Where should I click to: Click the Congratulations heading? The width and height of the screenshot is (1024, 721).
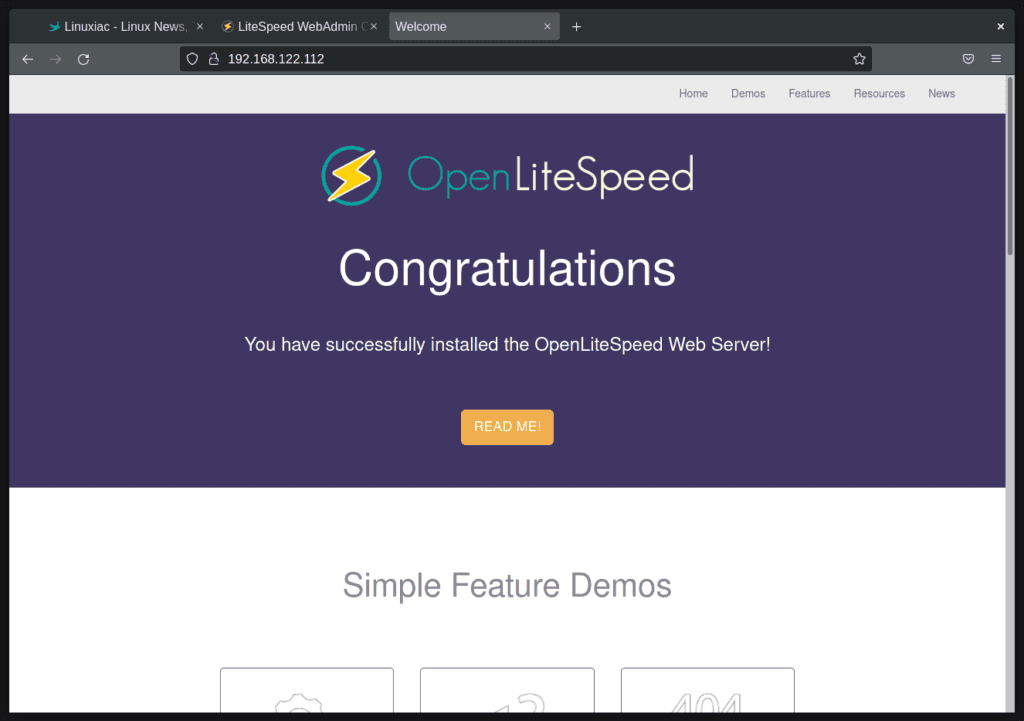click(x=507, y=268)
